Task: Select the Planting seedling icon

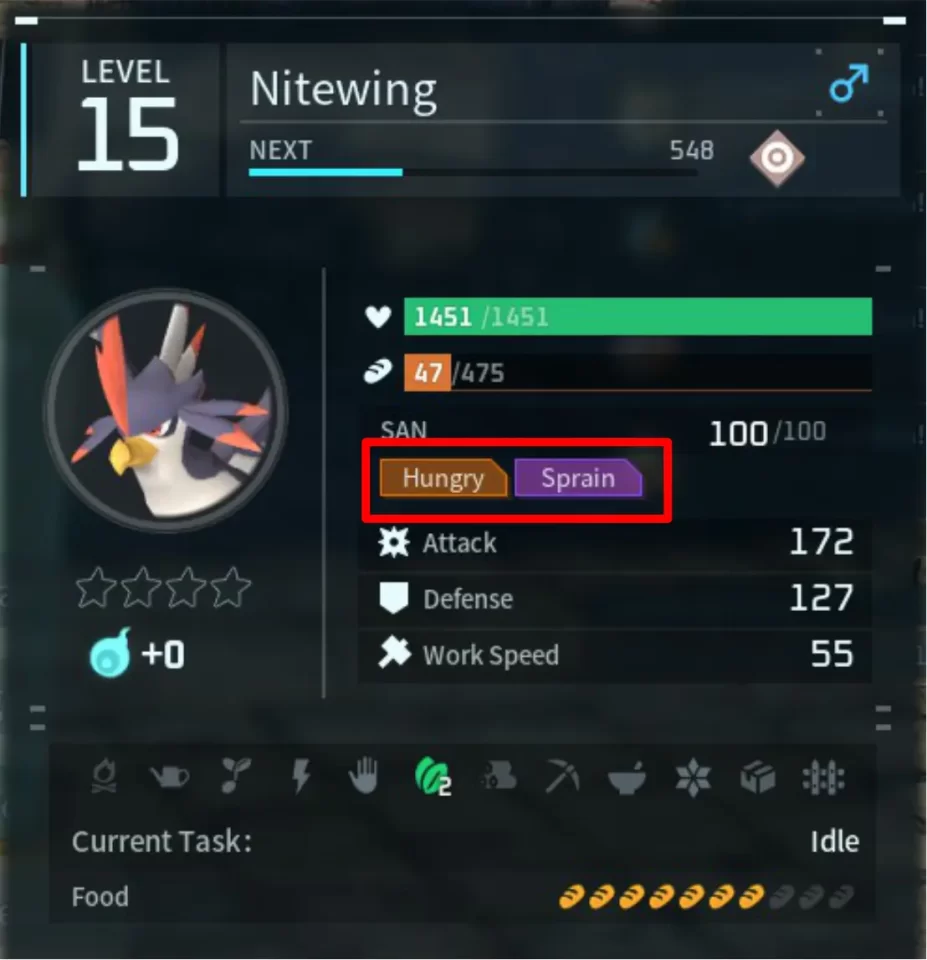Action: (235, 776)
